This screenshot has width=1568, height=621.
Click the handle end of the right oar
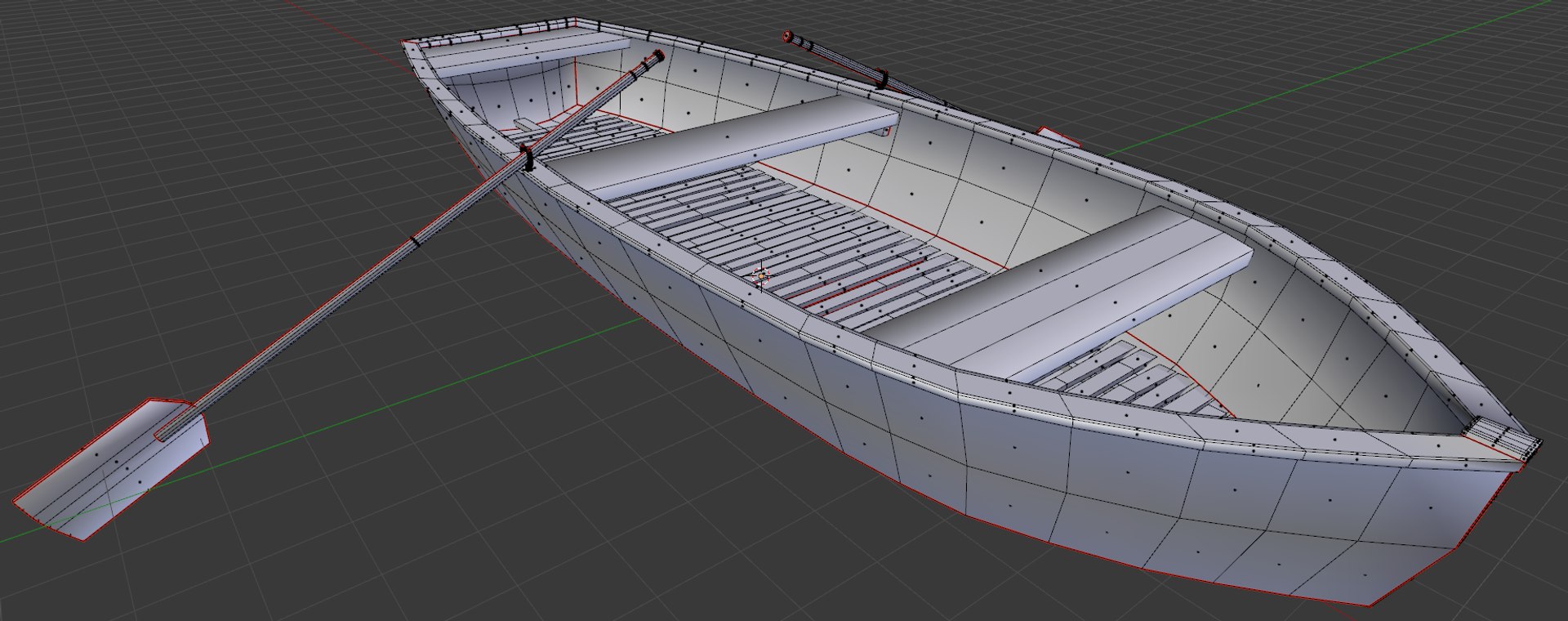[789, 36]
